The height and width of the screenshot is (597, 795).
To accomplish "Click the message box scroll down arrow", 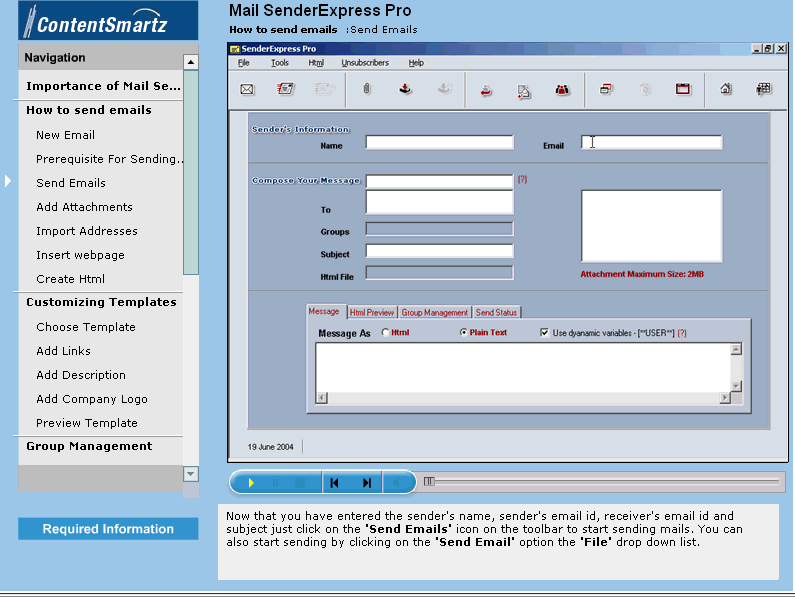I will point(736,387).
